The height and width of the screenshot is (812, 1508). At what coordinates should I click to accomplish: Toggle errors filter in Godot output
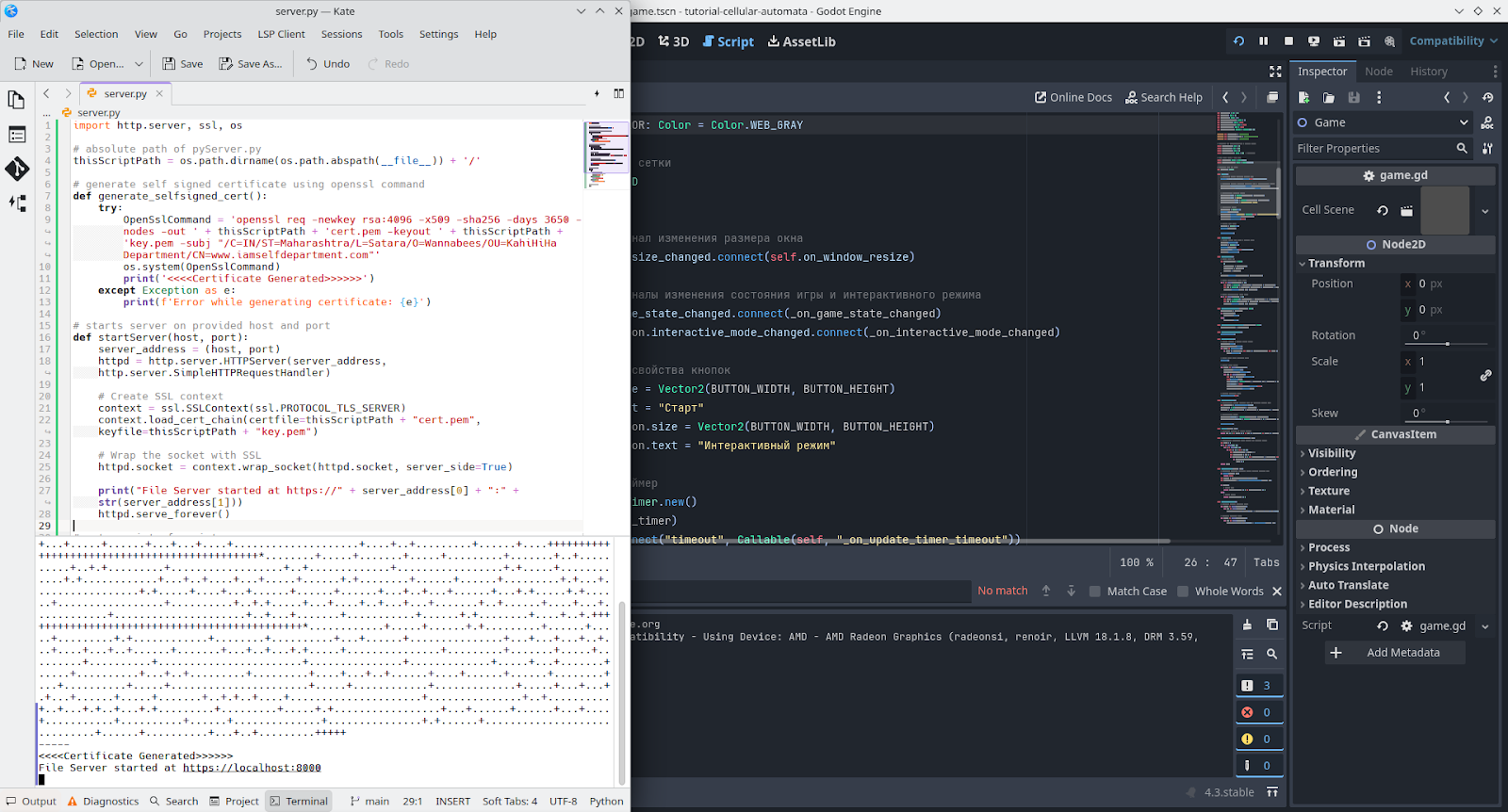pyautogui.click(x=1259, y=712)
